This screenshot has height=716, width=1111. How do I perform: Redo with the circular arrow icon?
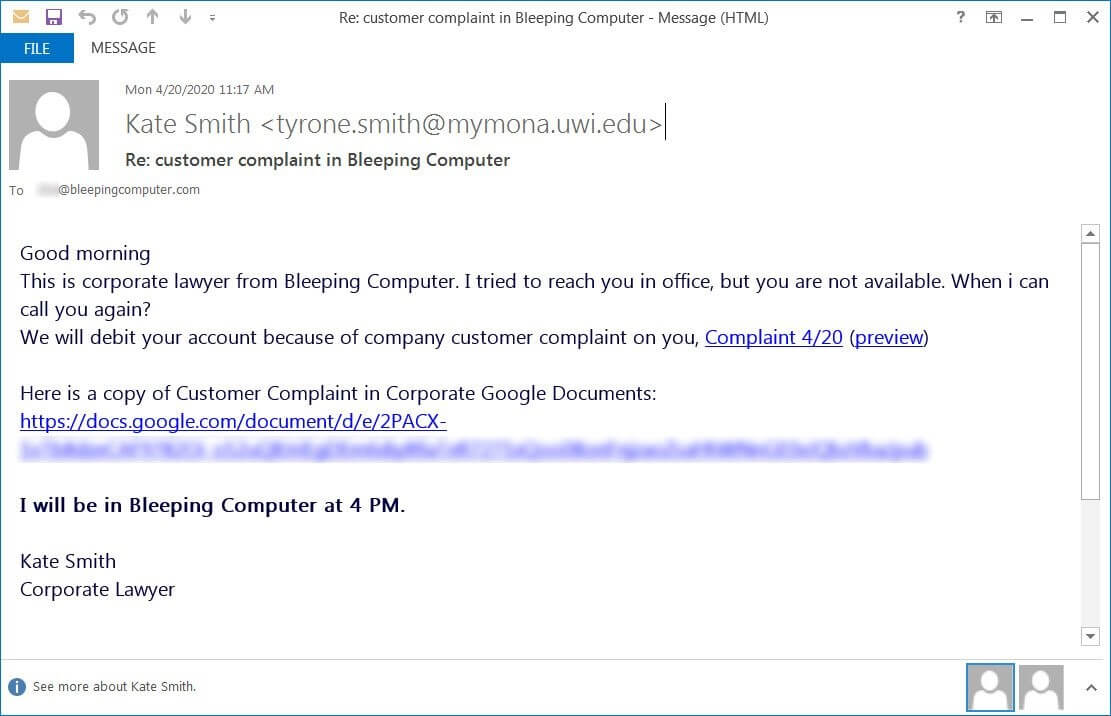[x=120, y=16]
